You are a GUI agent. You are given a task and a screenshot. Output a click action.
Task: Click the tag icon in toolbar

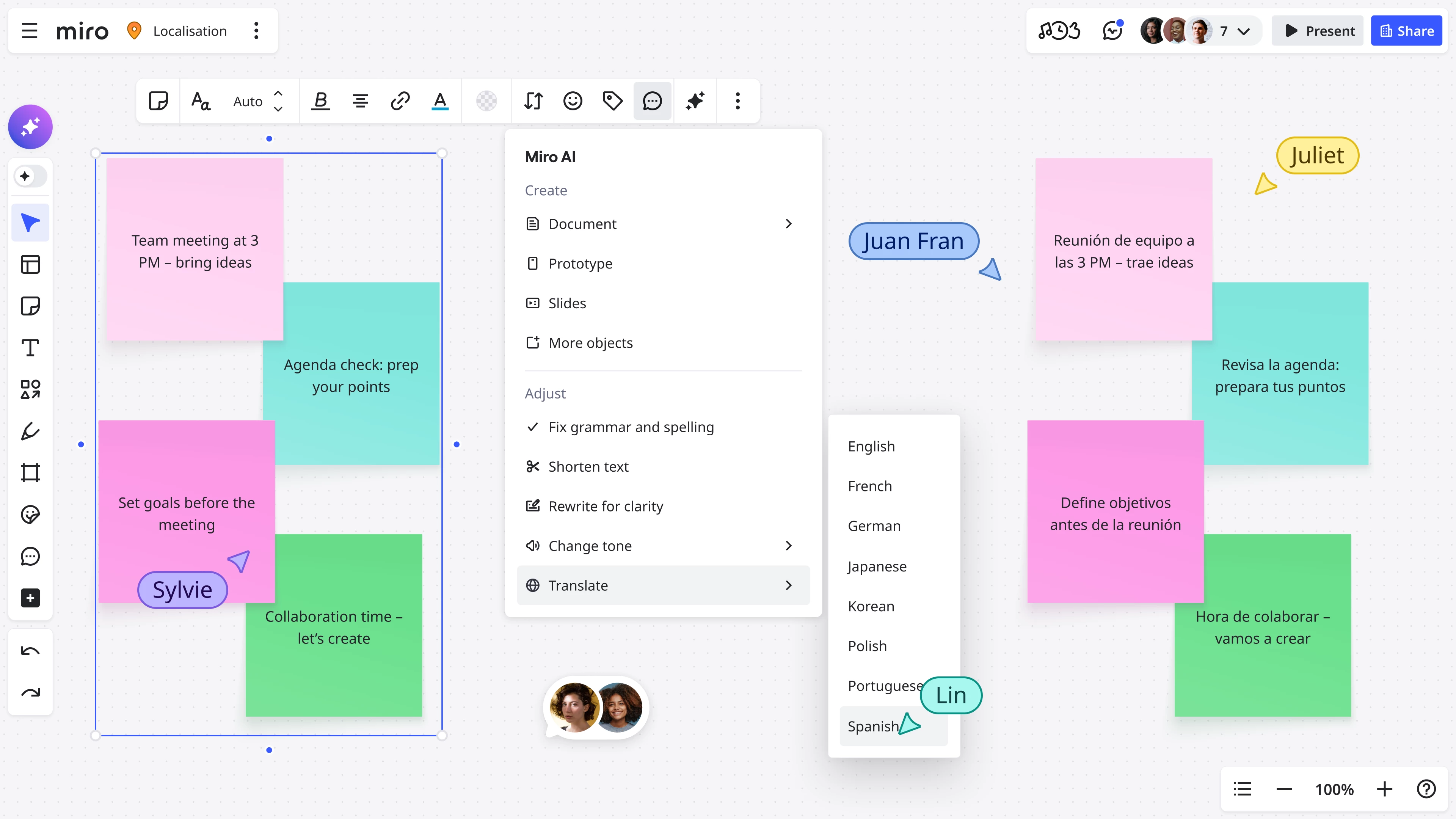click(x=612, y=101)
